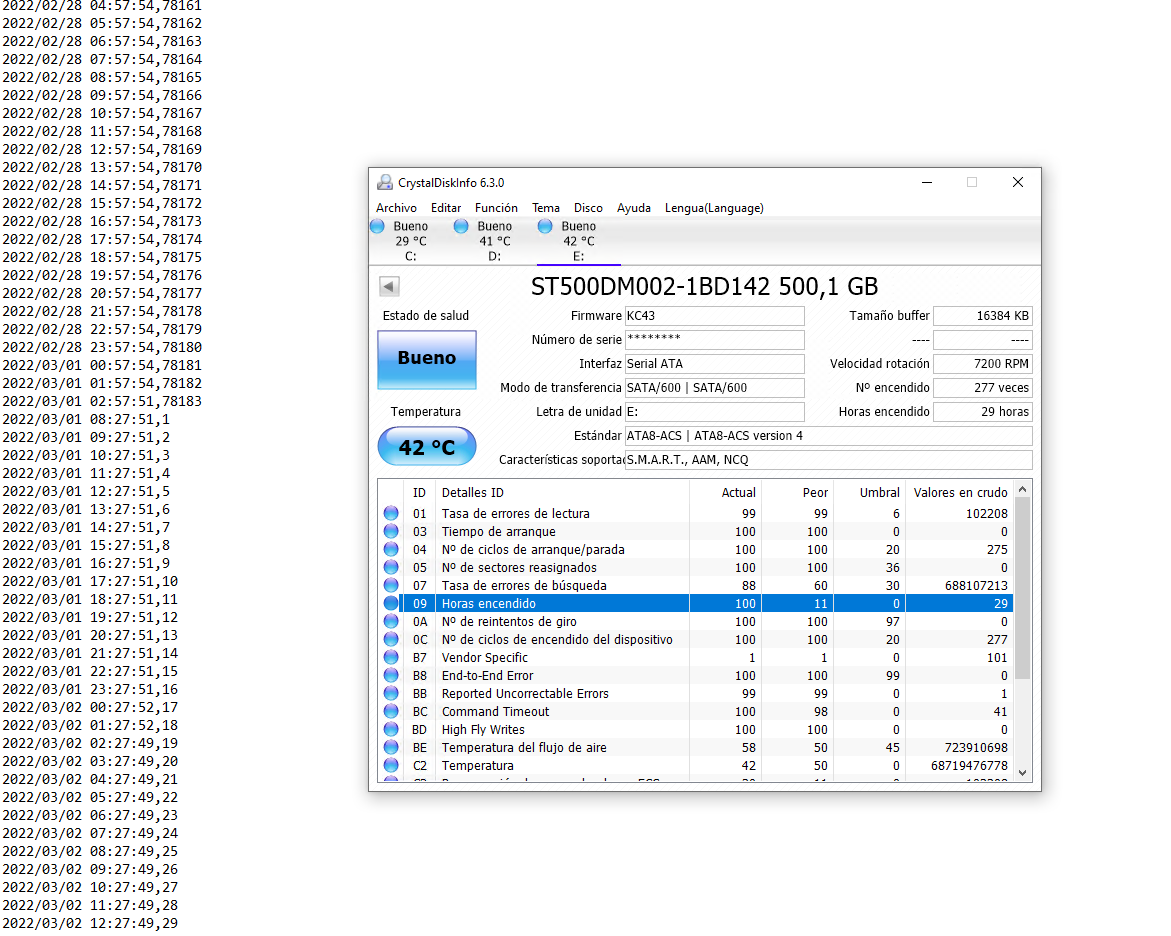Click the Número de serie field

(x=714, y=340)
